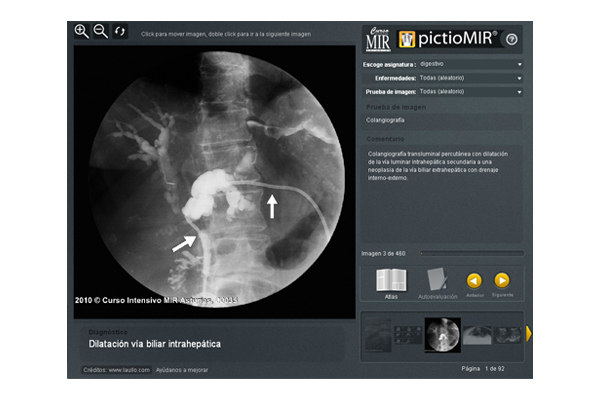Open the Atlas book icon

[x=391, y=284]
